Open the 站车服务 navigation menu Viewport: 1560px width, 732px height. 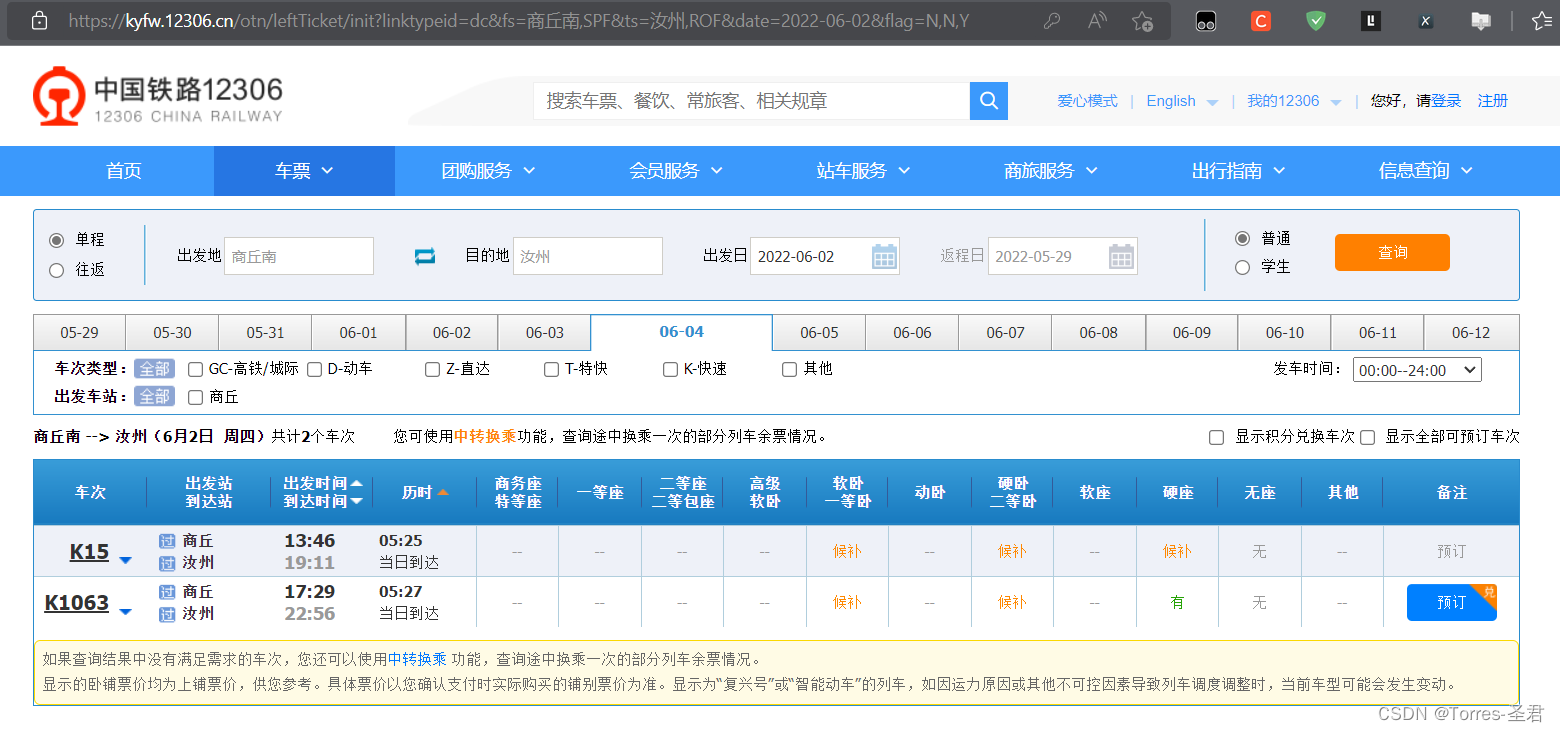click(x=863, y=171)
